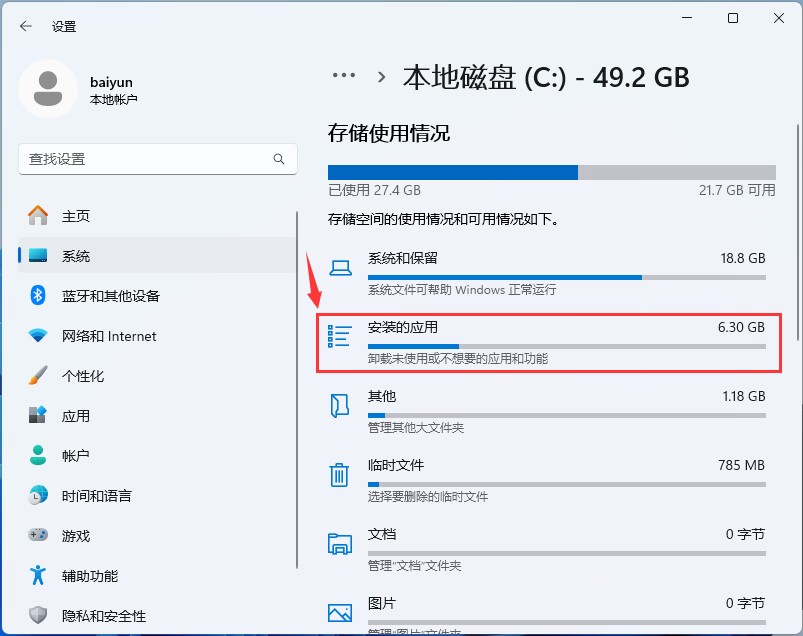Click the 辅助功能 accessibility icon
803x636 pixels.
(38, 575)
